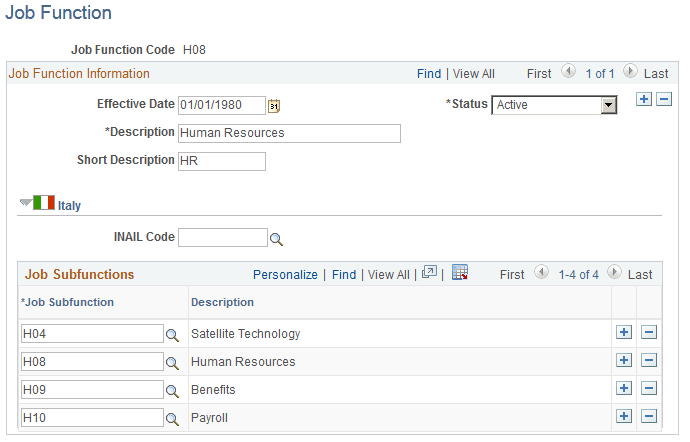Image resolution: width=690 pixels, height=442 pixels.
Task: Delete the Human Resources subfunction row
Action: 648,361
